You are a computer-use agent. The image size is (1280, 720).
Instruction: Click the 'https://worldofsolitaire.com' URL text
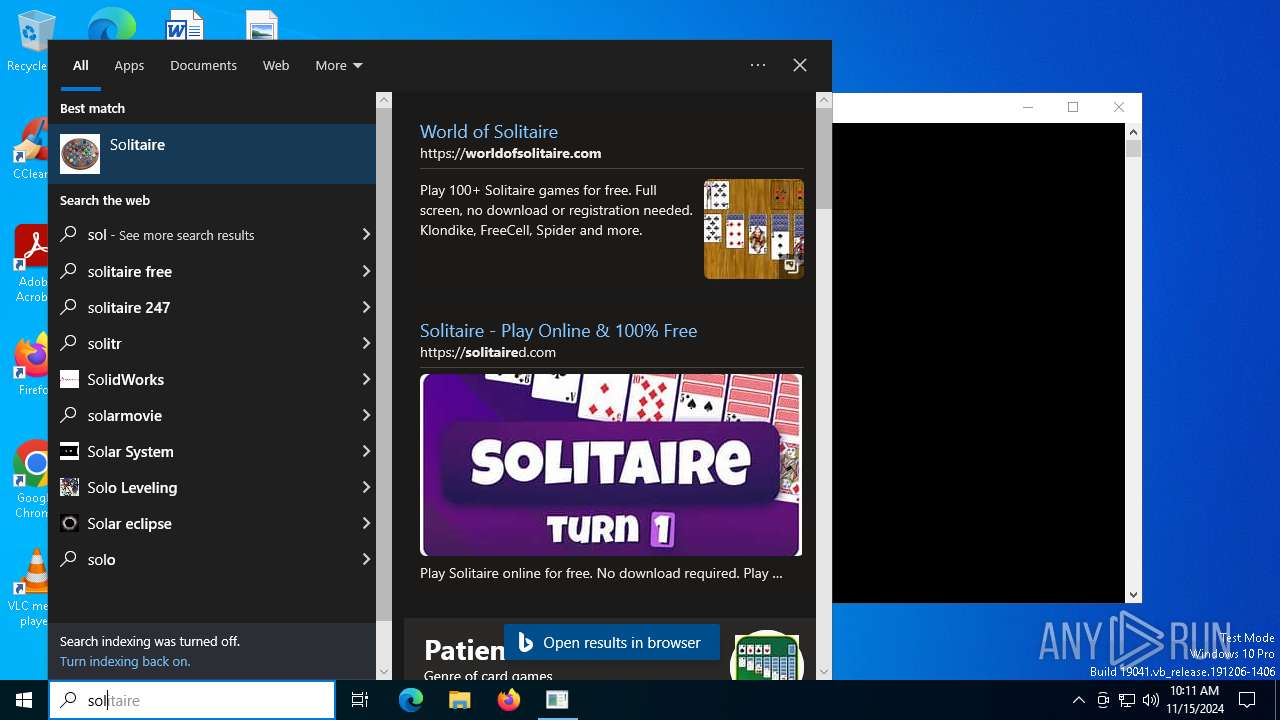(510, 153)
